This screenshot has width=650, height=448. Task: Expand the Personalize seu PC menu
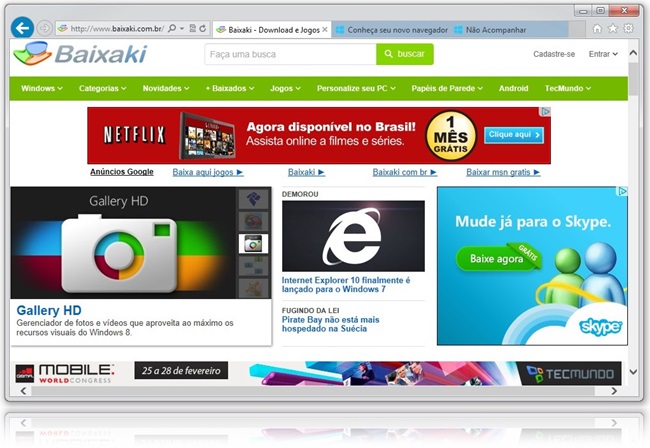pyautogui.click(x=356, y=88)
